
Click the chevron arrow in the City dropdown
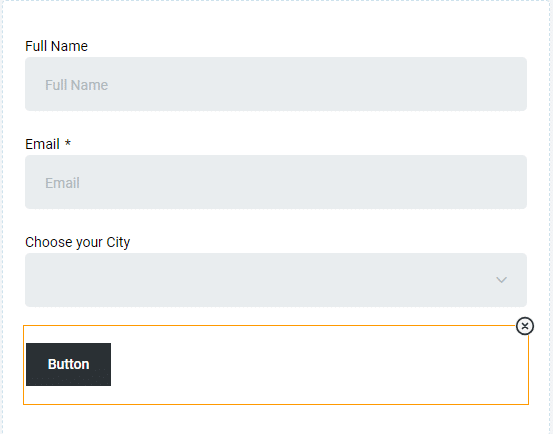[x=501, y=280]
